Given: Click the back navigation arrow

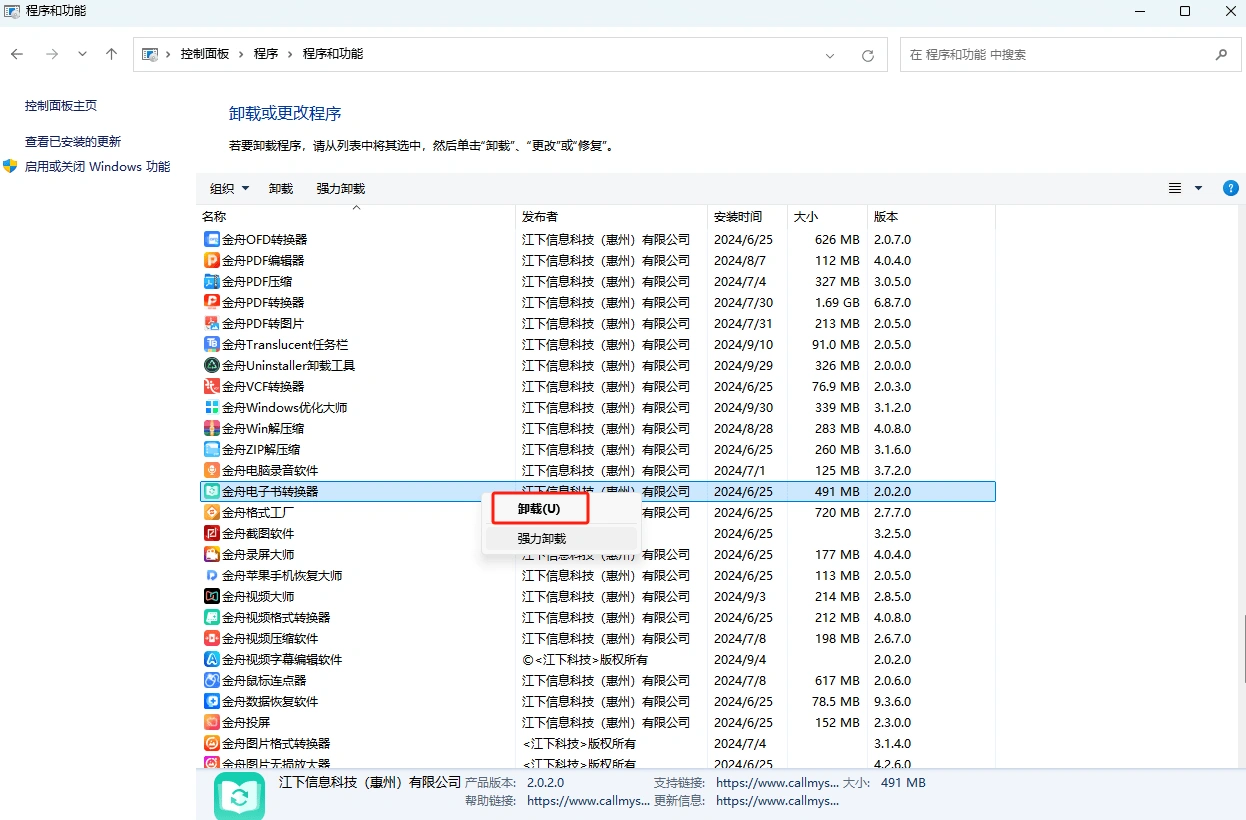Looking at the screenshot, I should tap(16, 54).
